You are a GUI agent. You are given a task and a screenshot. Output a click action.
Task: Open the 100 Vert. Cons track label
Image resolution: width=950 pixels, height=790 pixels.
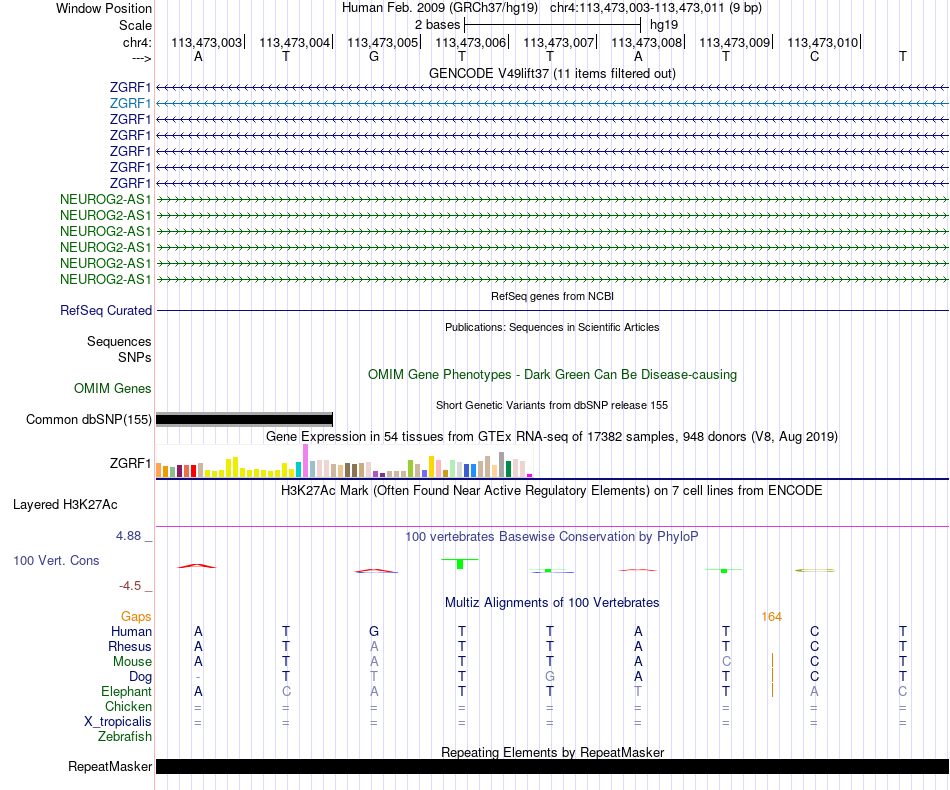(x=56, y=560)
